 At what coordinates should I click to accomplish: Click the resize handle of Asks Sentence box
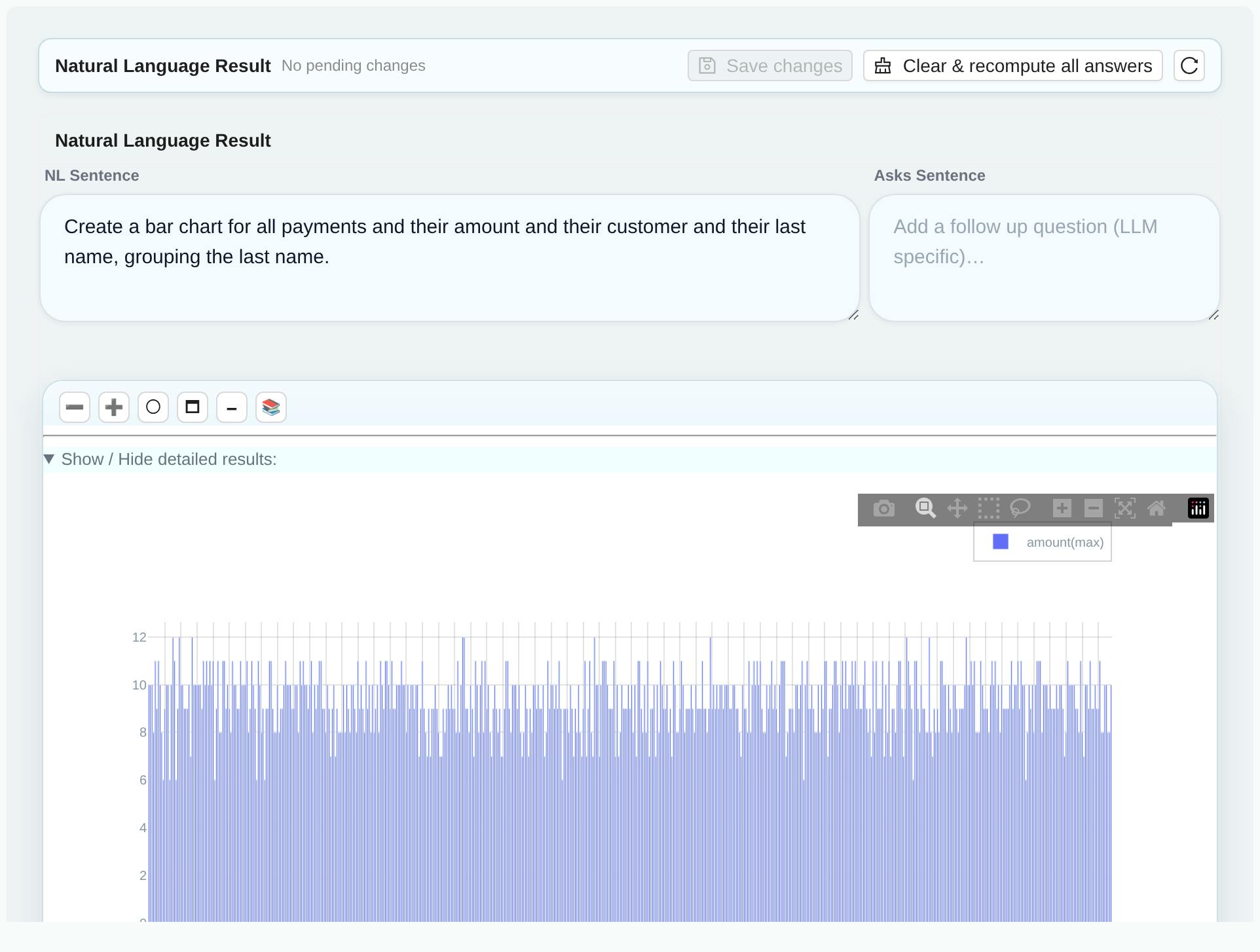click(x=1214, y=315)
